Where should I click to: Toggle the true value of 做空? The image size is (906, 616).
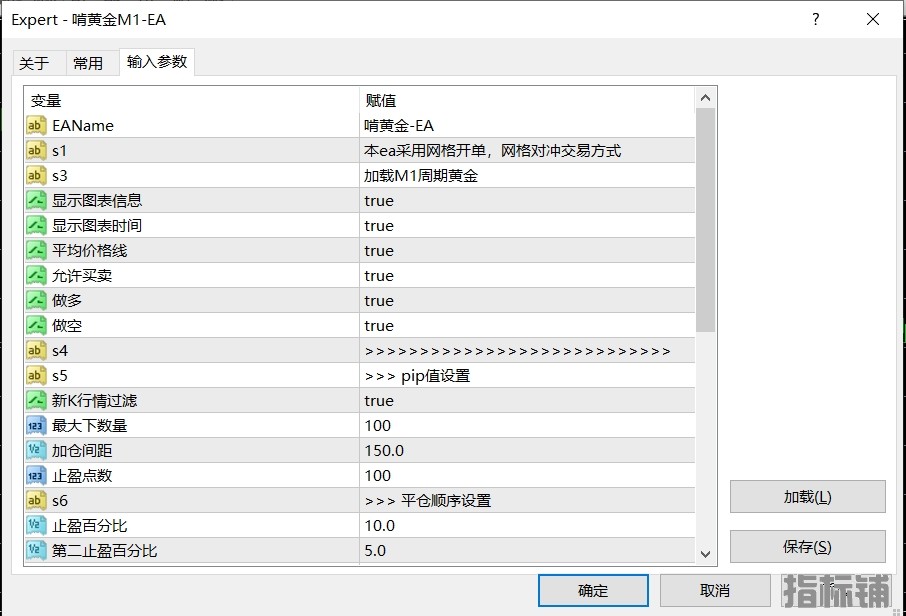[378, 326]
